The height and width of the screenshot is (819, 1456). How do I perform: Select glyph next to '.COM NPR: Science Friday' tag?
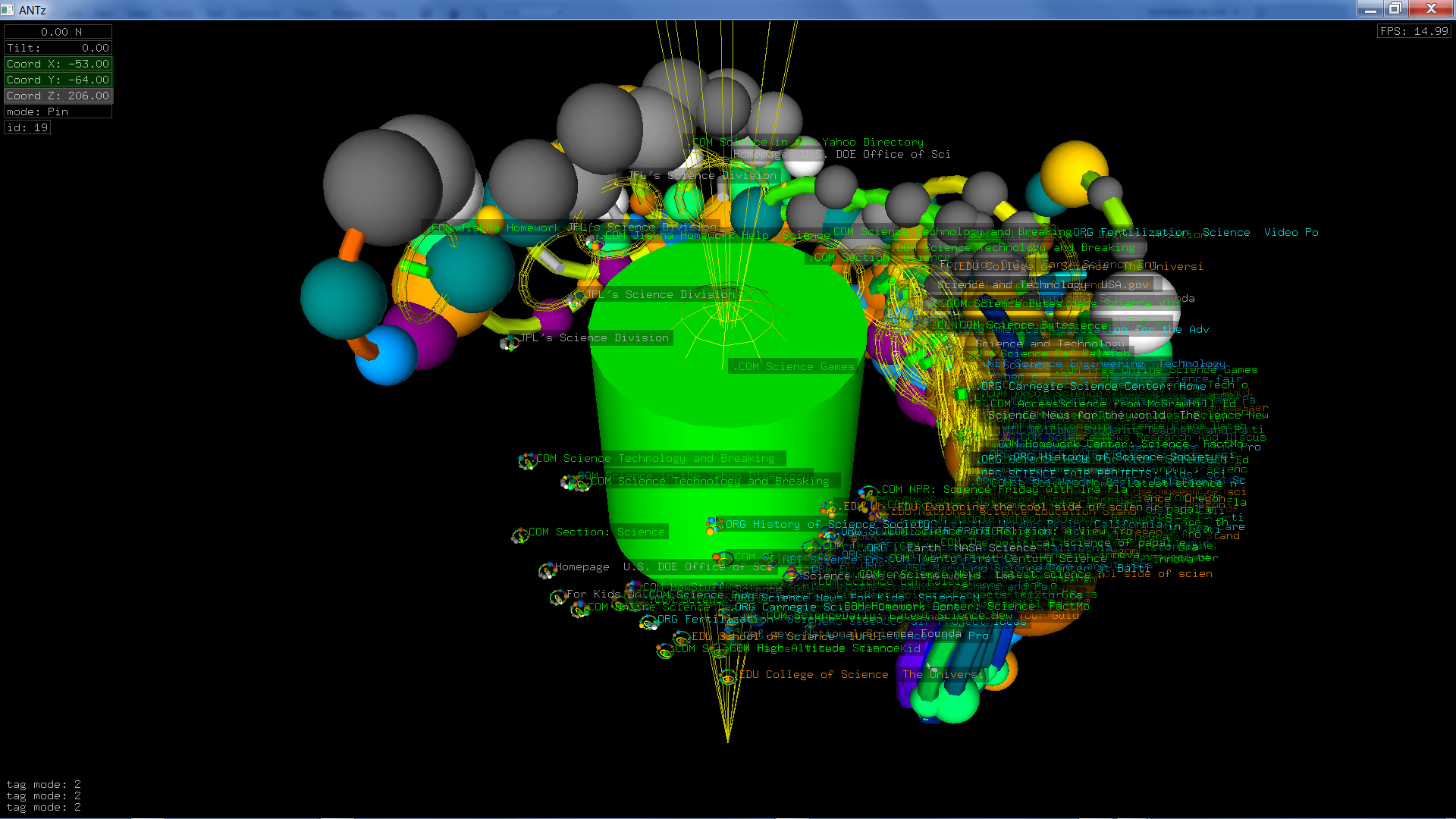(x=869, y=493)
